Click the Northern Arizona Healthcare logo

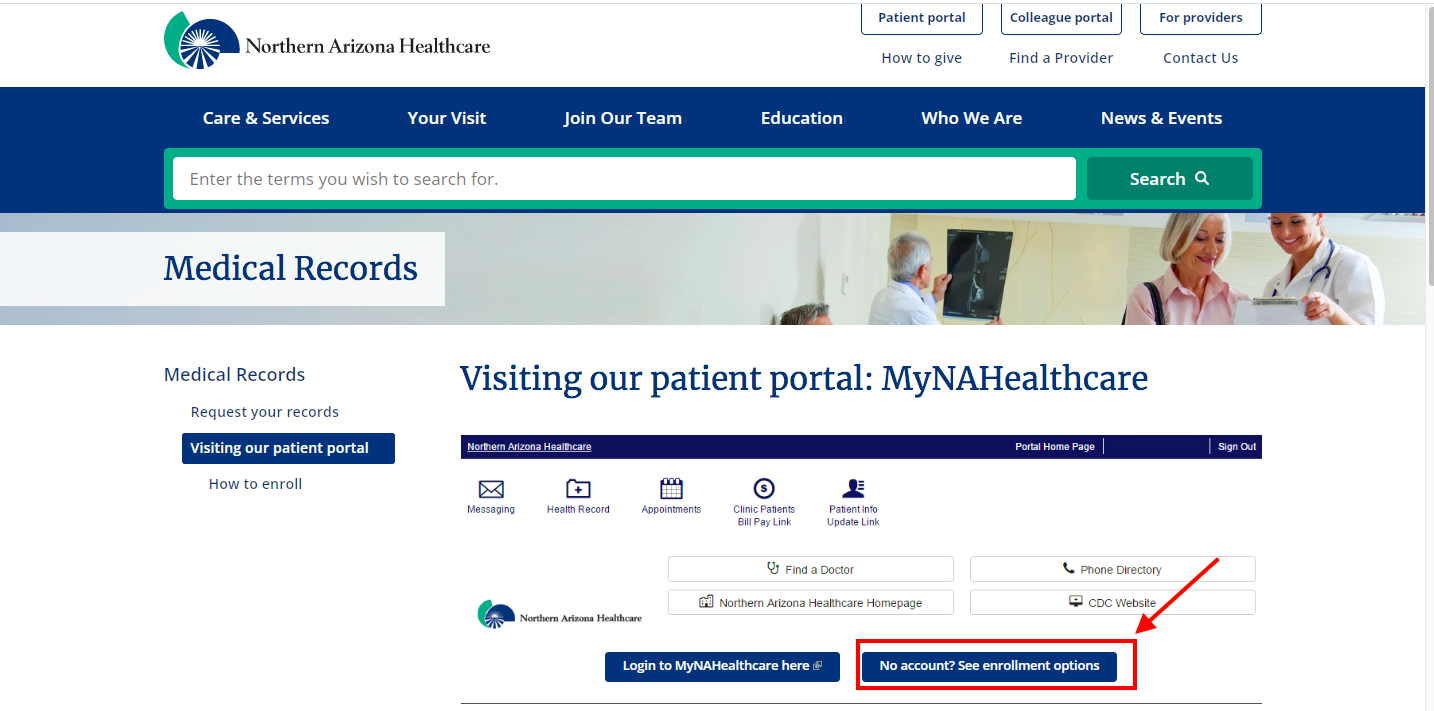[x=327, y=41]
